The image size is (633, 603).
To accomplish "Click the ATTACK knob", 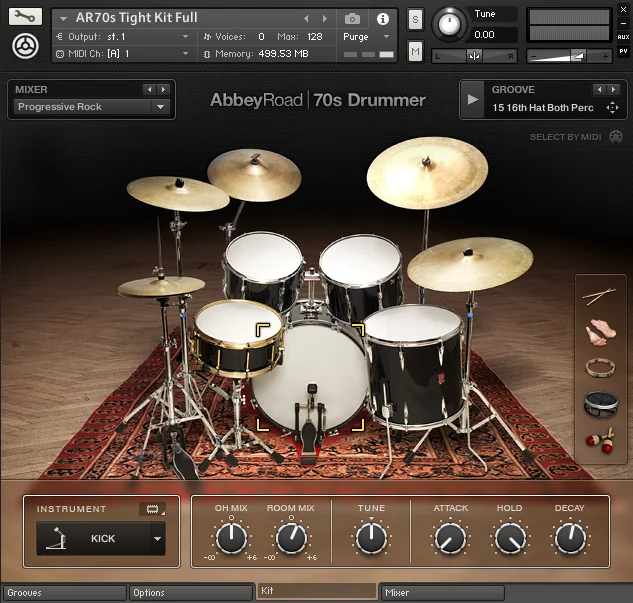I will coord(451,539).
